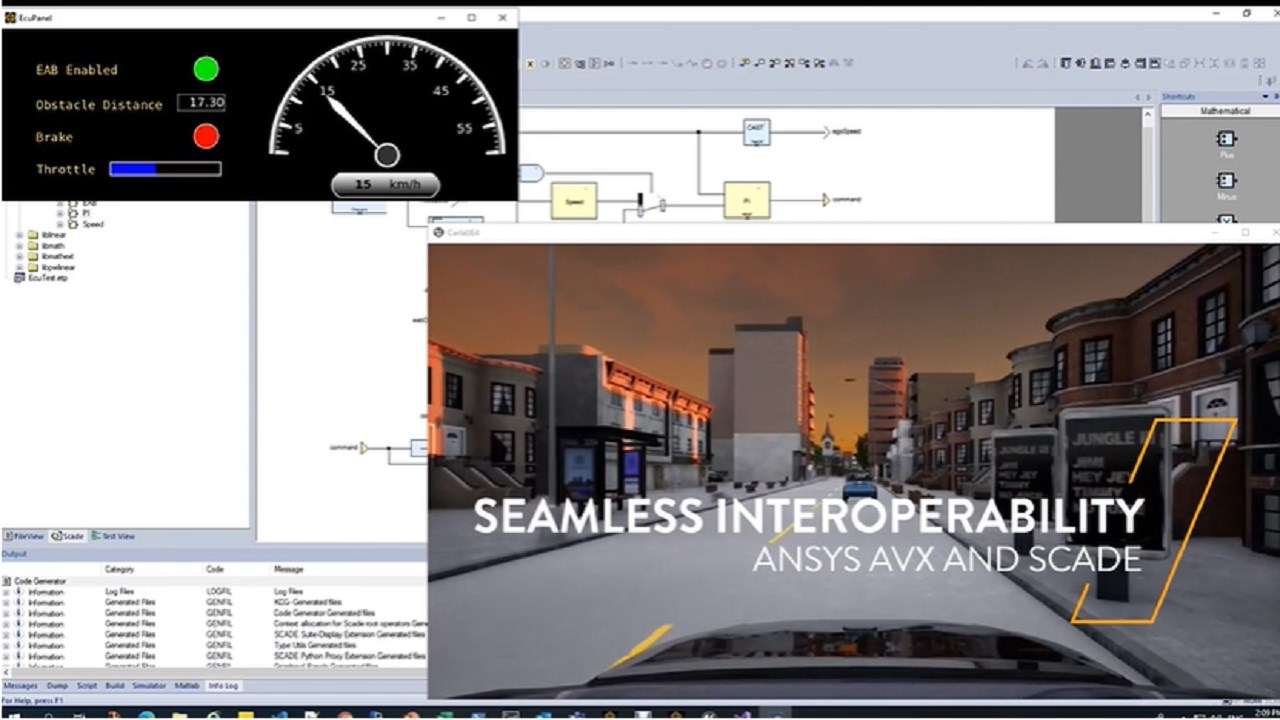The height and width of the screenshot is (720, 1280).
Task: Open the Messages output tab
Action: click(x=20, y=685)
